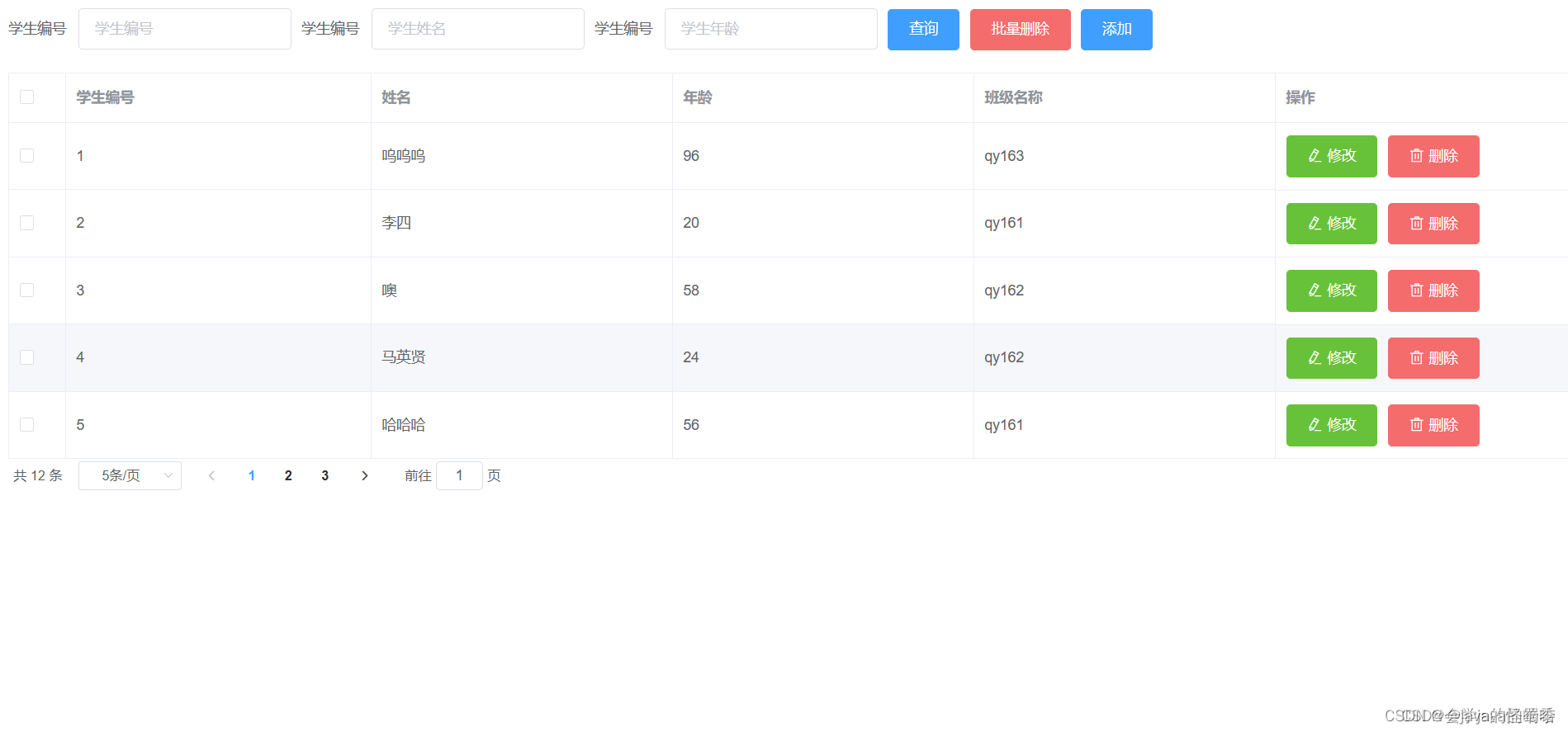
Task: Click the 批量删除 batch delete button
Action: (x=1020, y=30)
